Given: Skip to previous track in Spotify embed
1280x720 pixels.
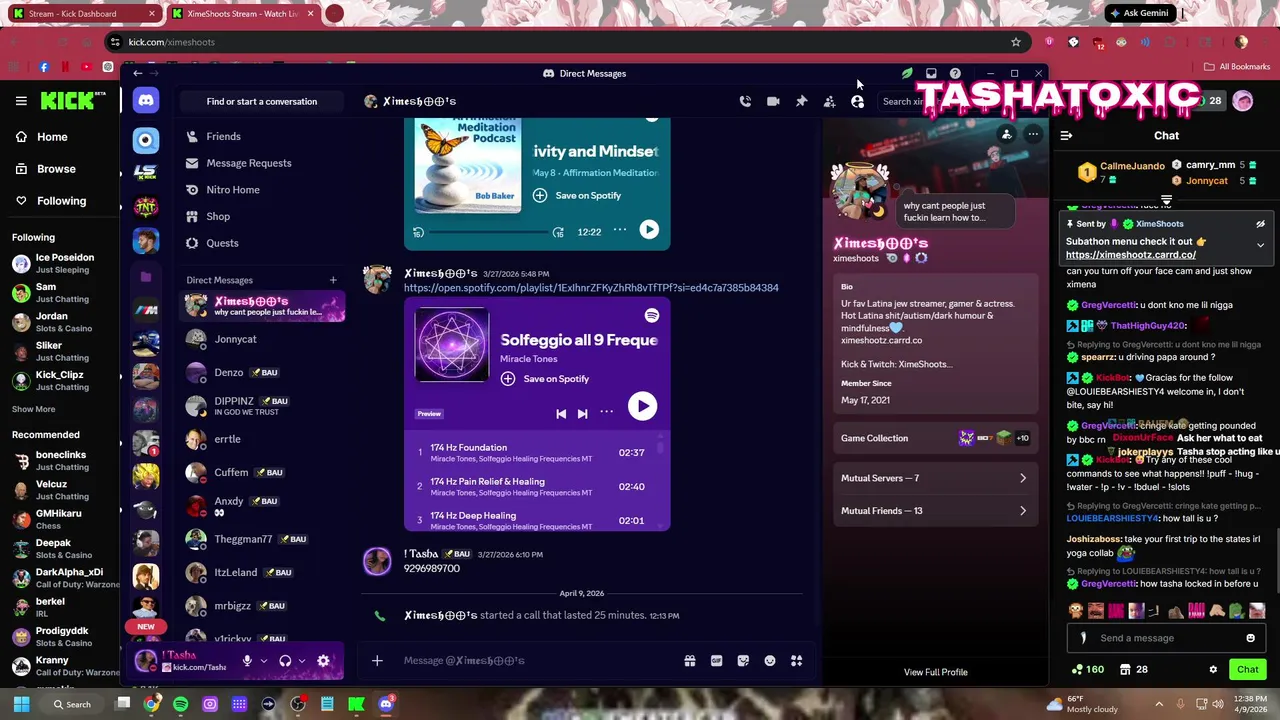Looking at the screenshot, I should click(x=561, y=413).
